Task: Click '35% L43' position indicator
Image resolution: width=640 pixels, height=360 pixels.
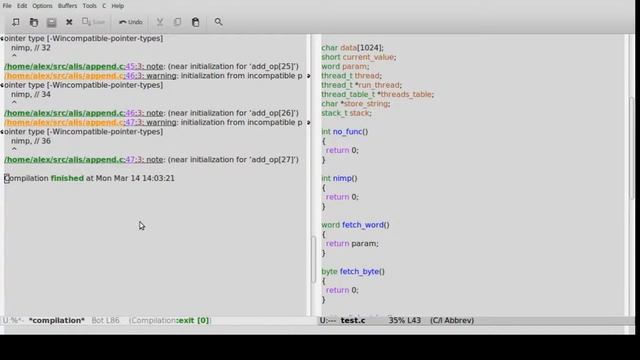Action: (x=404, y=320)
